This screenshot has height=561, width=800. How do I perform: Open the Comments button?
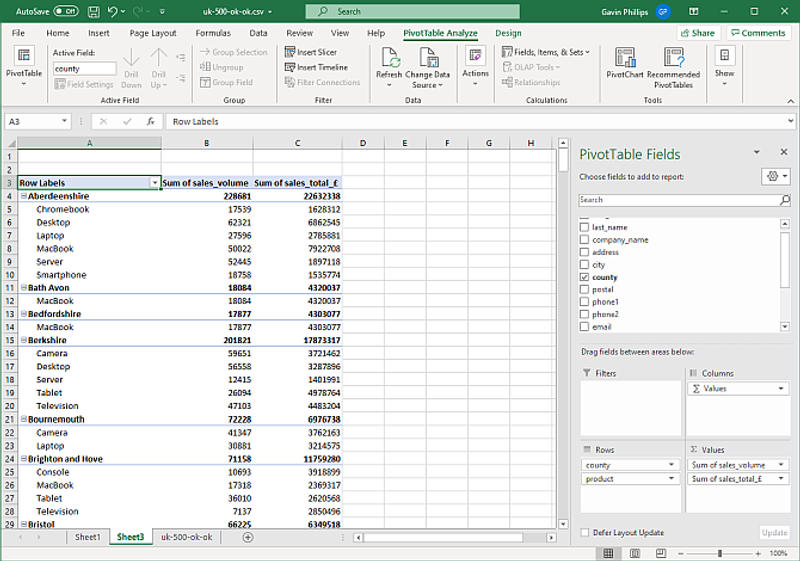(x=757, y=33)
